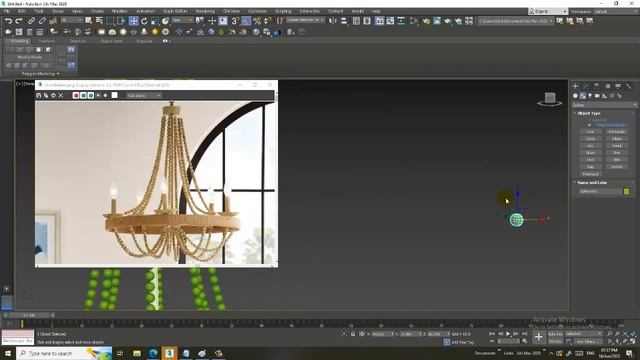Toggle the Layer Explorer icon
This screenshot has height=360, width=640.
click(367, 20)
